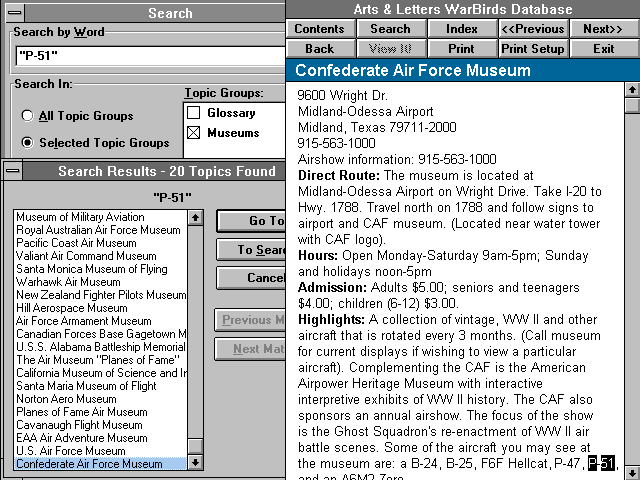Click the To Search button
The width and height of the screenshot is (640, 480).
click(x=251, y=249)
